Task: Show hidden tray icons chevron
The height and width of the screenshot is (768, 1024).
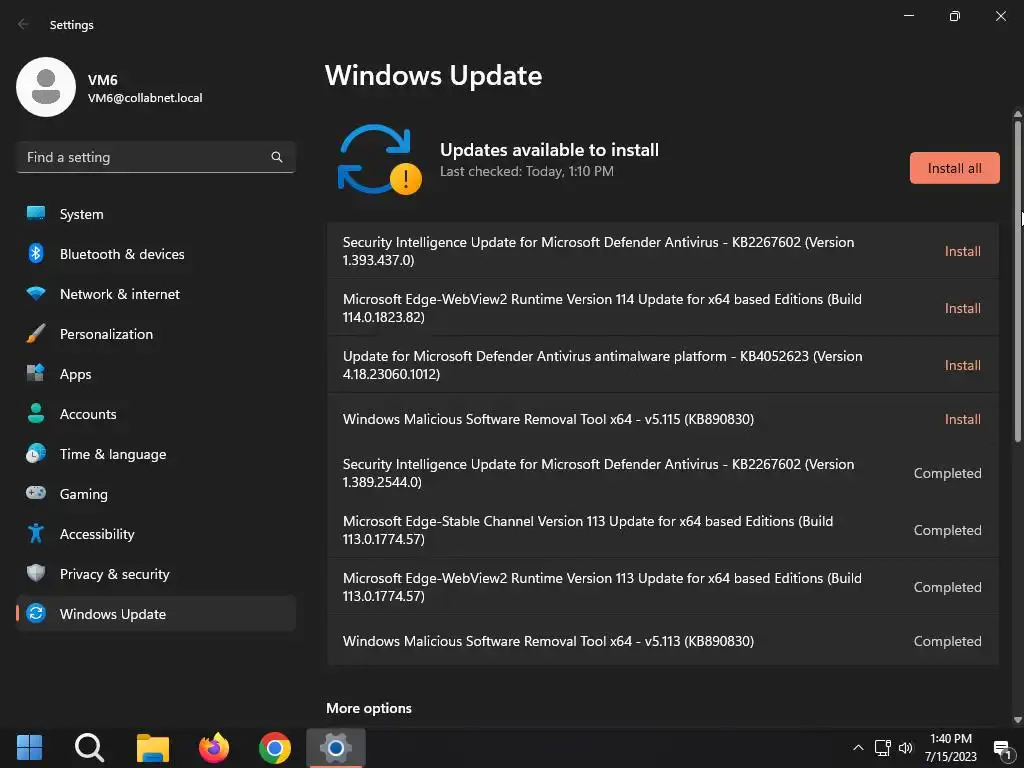Action: (858, 748)
